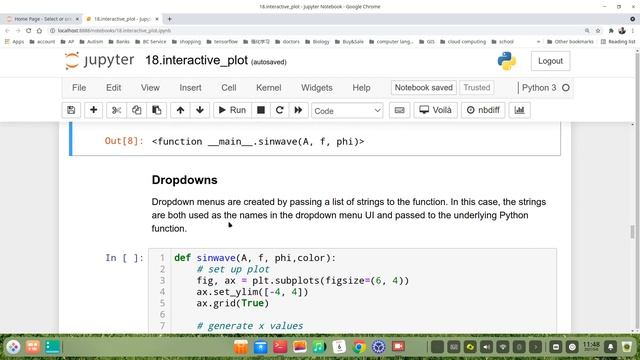
Task: Reload the page
Action: (28, 31)
